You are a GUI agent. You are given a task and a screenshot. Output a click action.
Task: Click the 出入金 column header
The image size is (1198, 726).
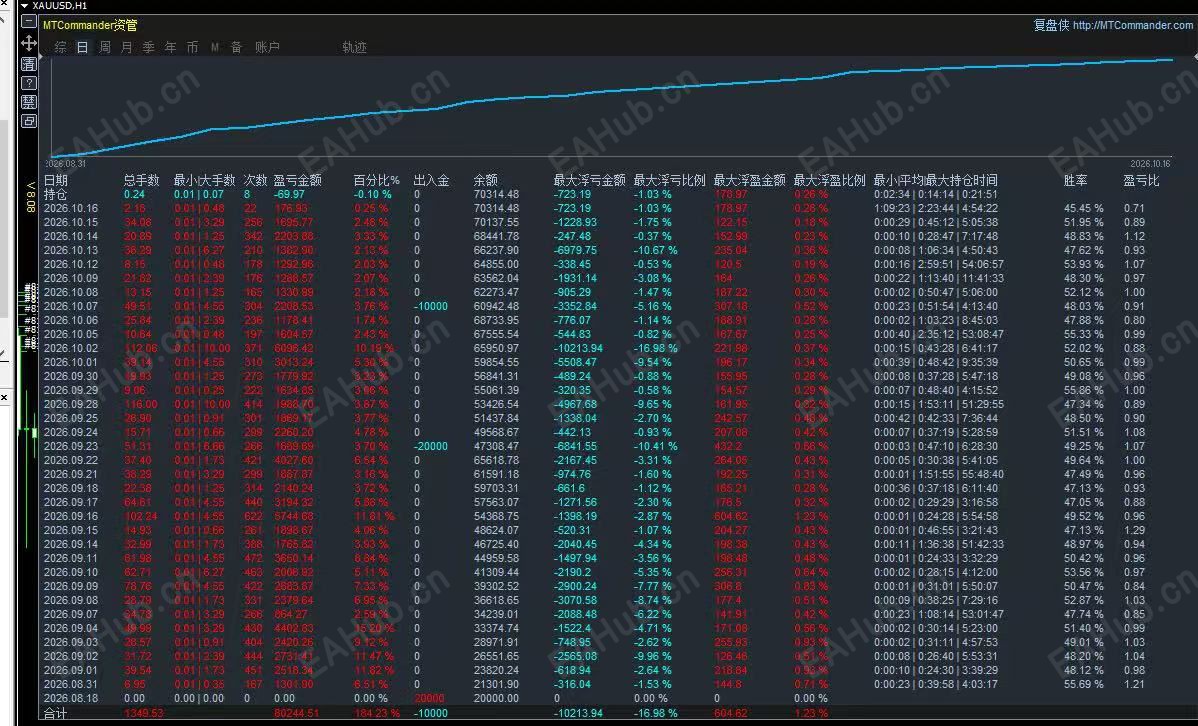432,180
